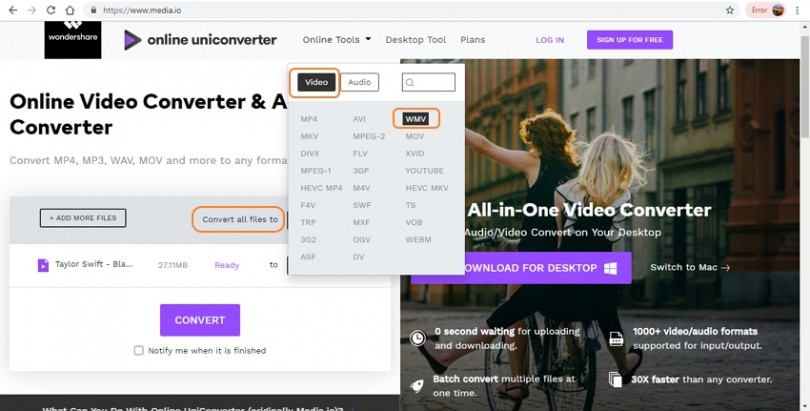The height and width of the screenshot is (411, 810).
Task: Choose ASF as output format
Action: tap(308, 257)
